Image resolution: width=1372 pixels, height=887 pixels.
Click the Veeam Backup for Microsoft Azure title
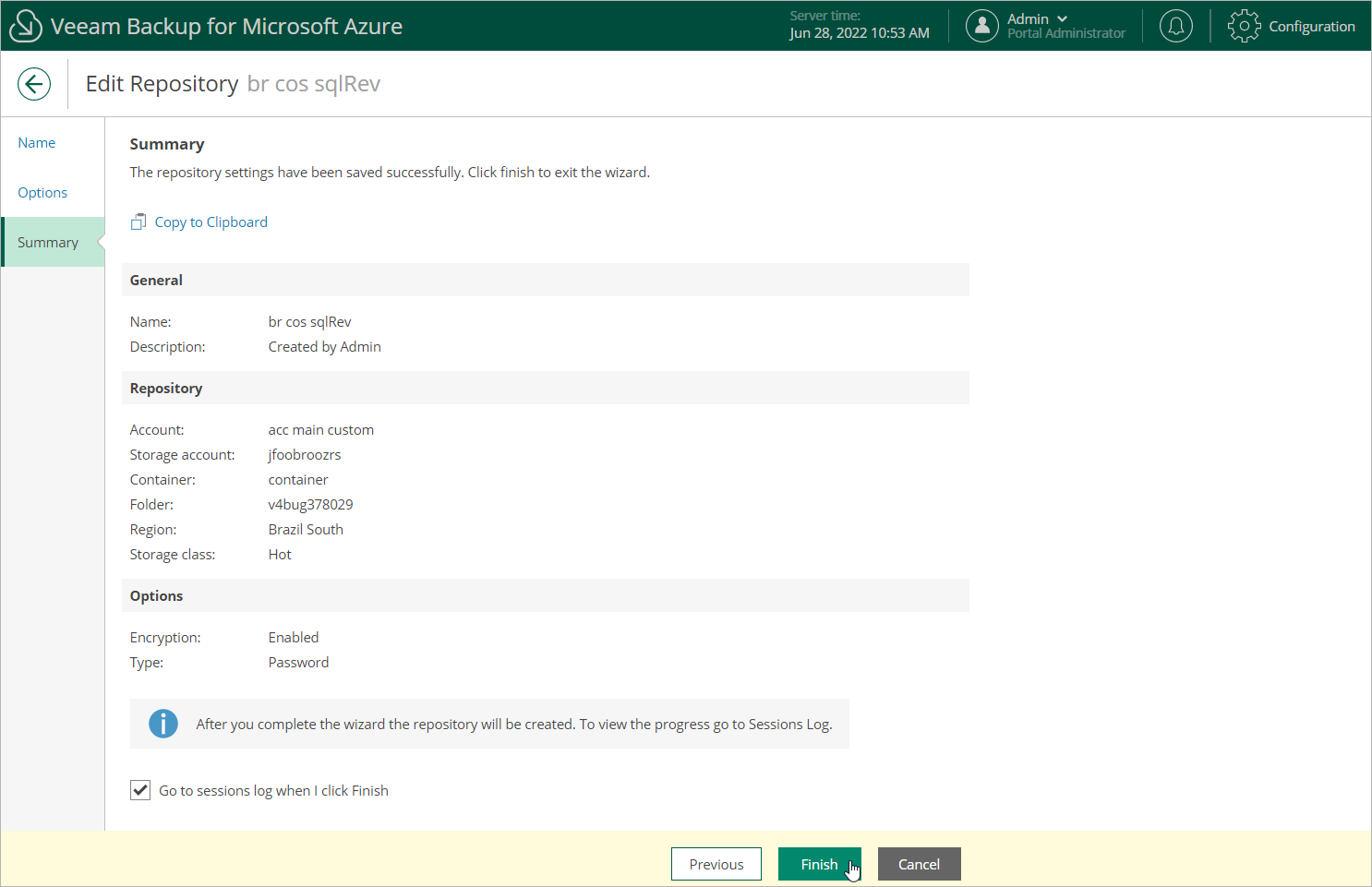[226, 26]
